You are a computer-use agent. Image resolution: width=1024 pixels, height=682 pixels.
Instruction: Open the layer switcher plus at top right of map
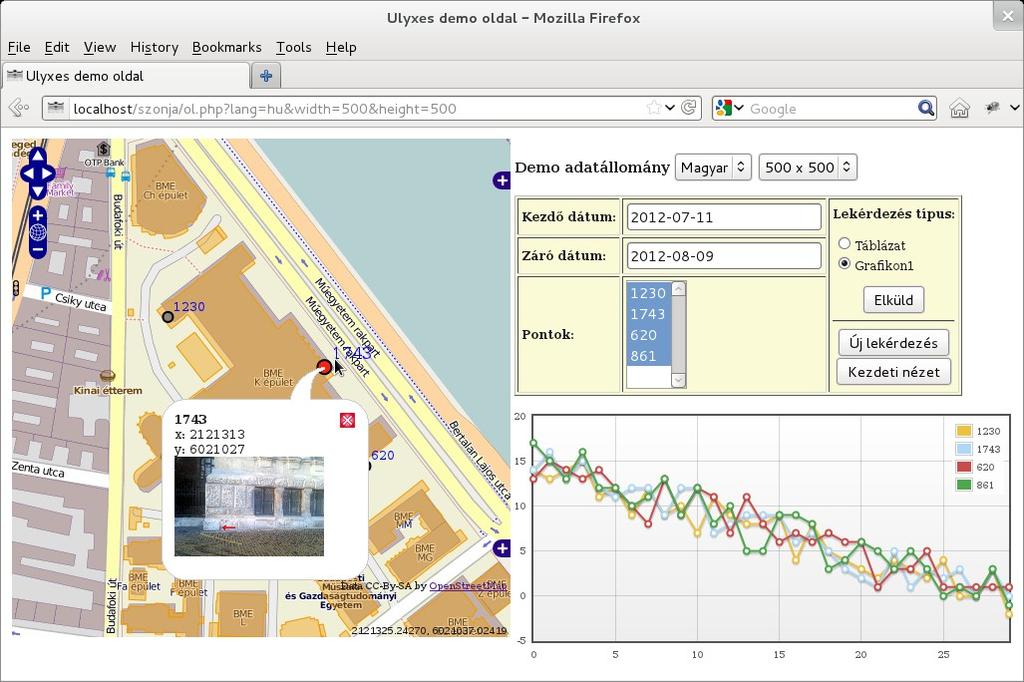coord(502,180)
